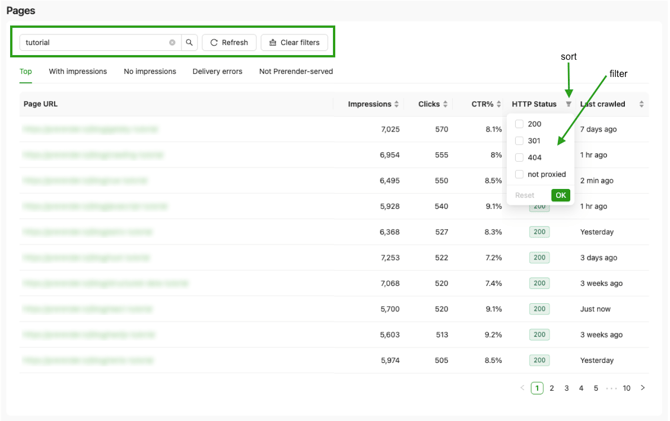Go to page 10
Viewport: 670px width, 421px height.
click(626, 388)
